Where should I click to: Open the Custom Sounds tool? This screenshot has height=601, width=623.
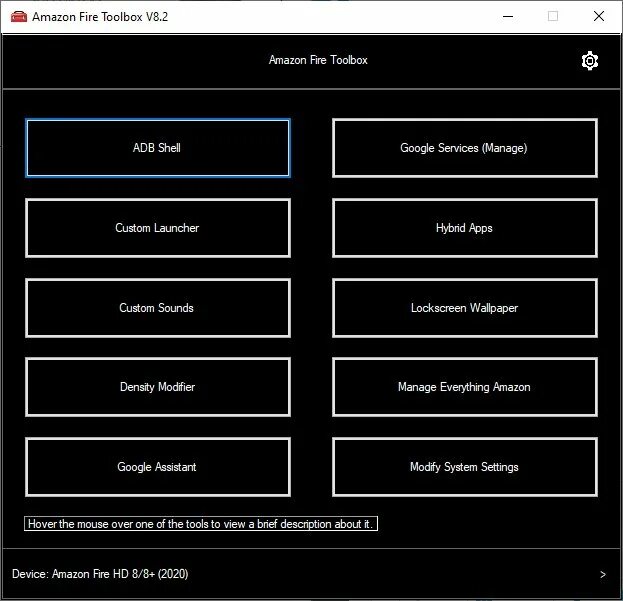pyautogui.click(x=158, y=308)
